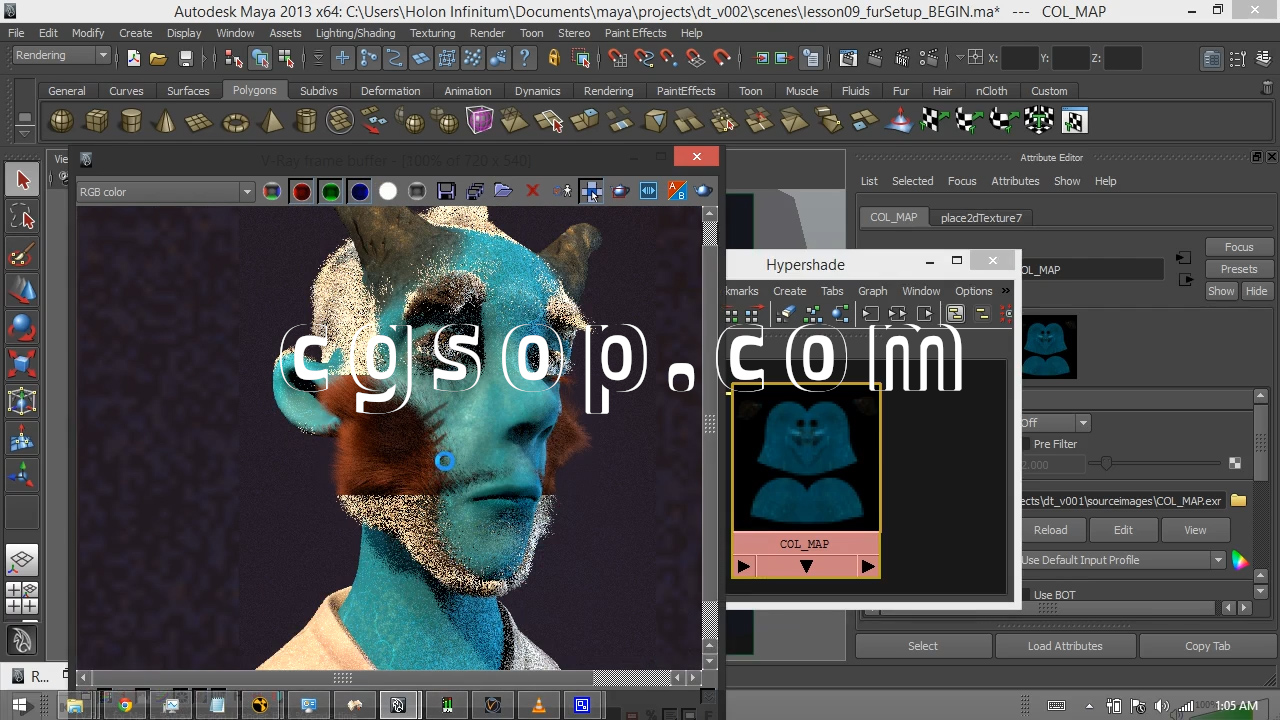
Task: Open the Texturing menu
Action: click(x=432, y=33)
